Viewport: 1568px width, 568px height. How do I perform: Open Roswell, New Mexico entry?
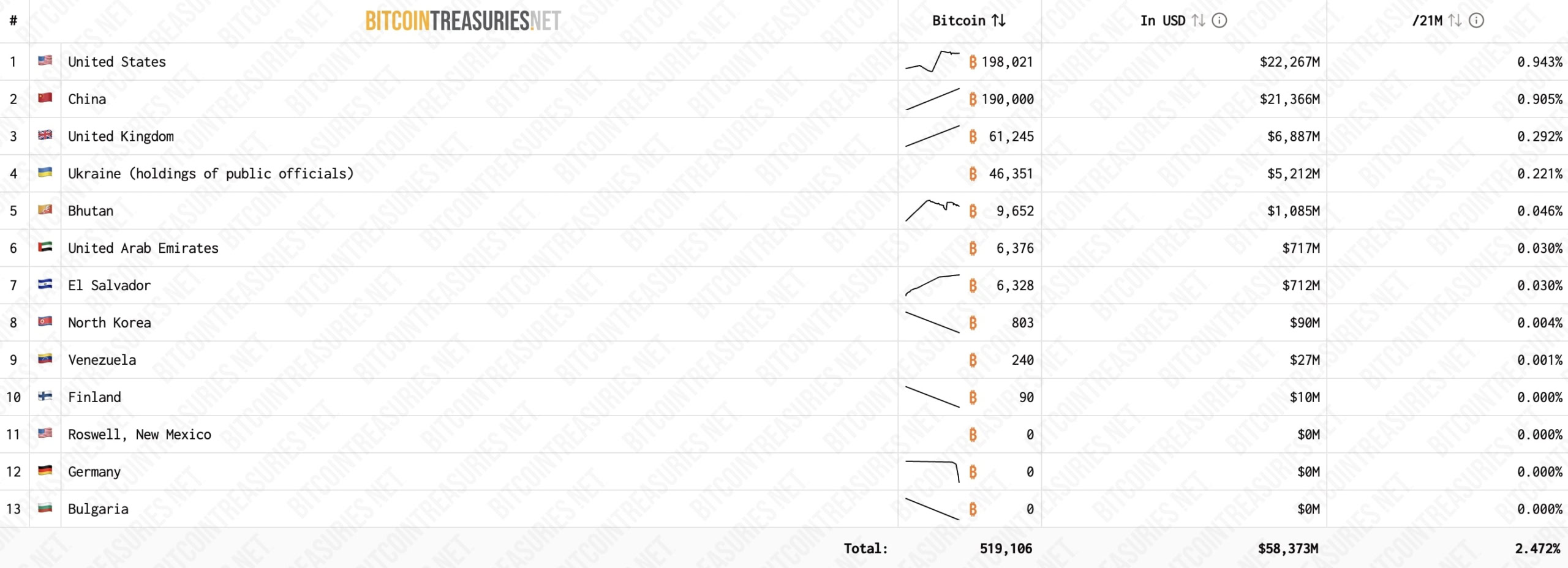click(139, 435)
